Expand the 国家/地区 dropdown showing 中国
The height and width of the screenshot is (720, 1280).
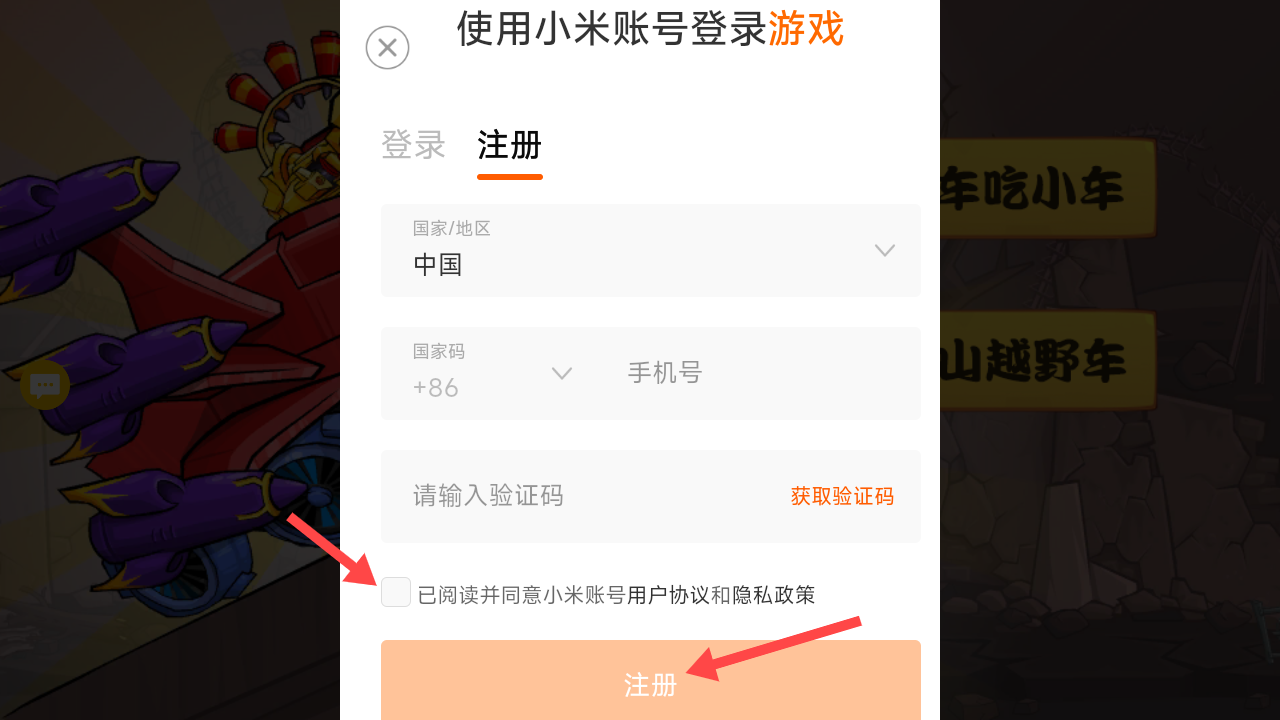pyautogui.click(x=651, y=250)
